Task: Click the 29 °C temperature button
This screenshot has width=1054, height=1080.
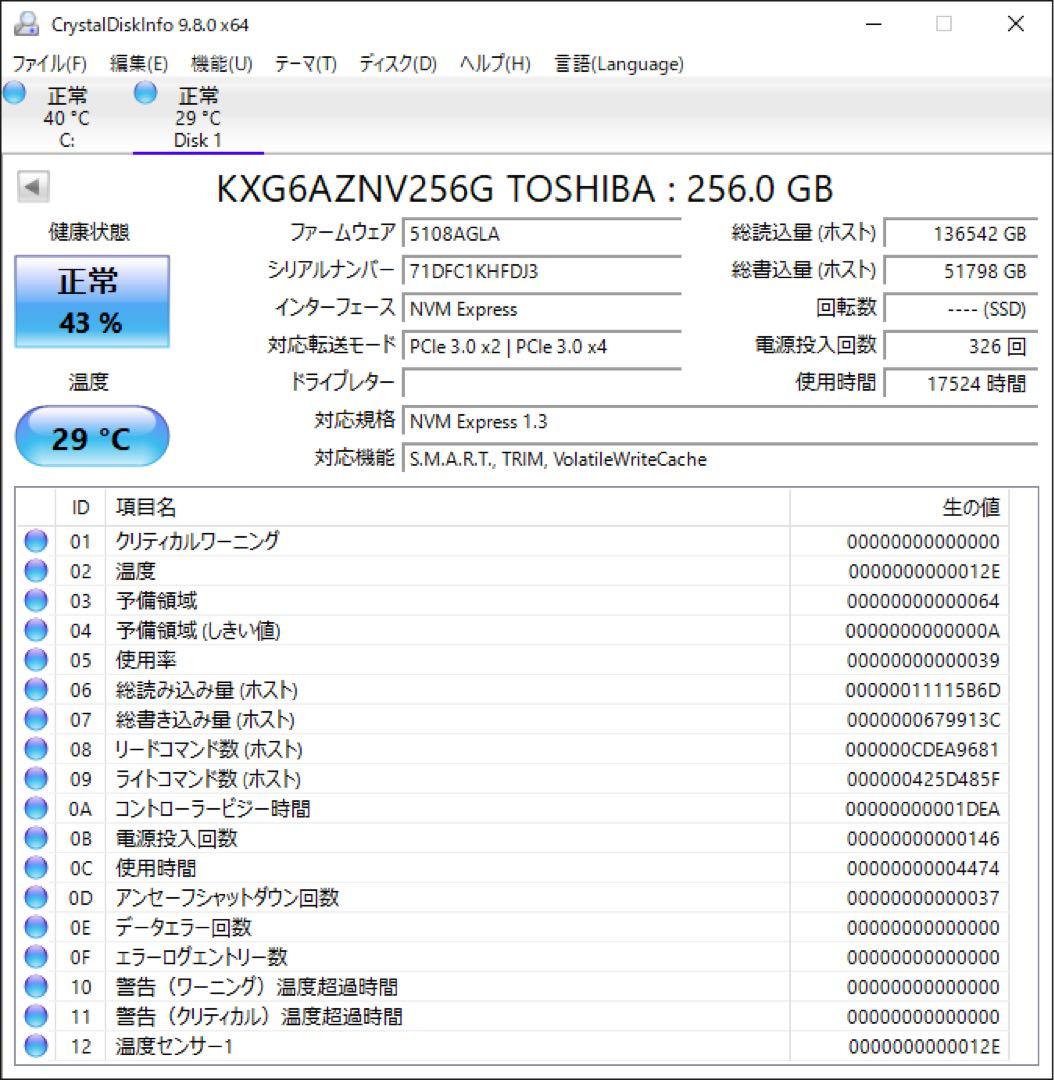Action: [x=92, y=437]
